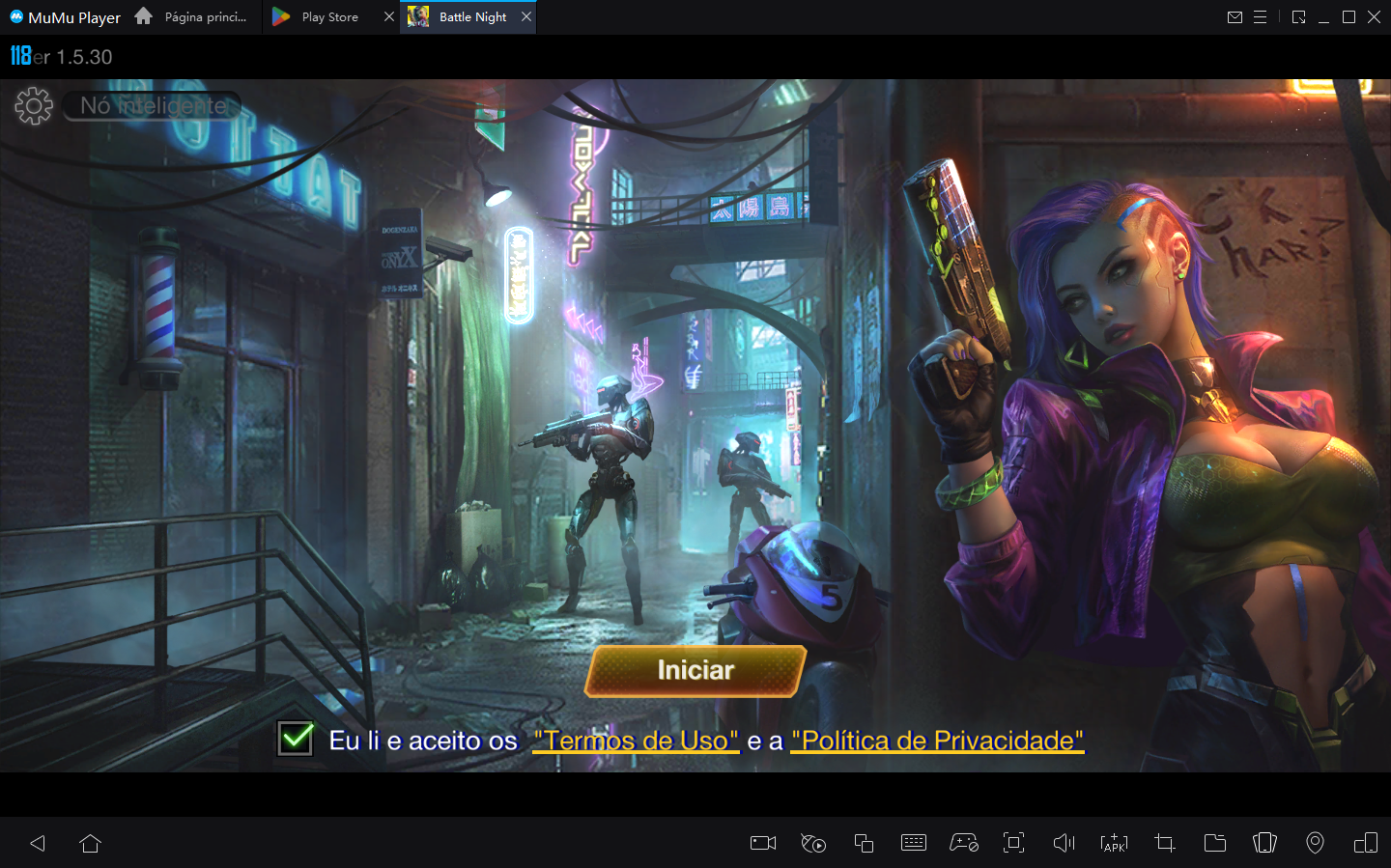The image size is (1391, 868).
Task: Select the keyboard mapping icon
Action: [x=914, y=843]
